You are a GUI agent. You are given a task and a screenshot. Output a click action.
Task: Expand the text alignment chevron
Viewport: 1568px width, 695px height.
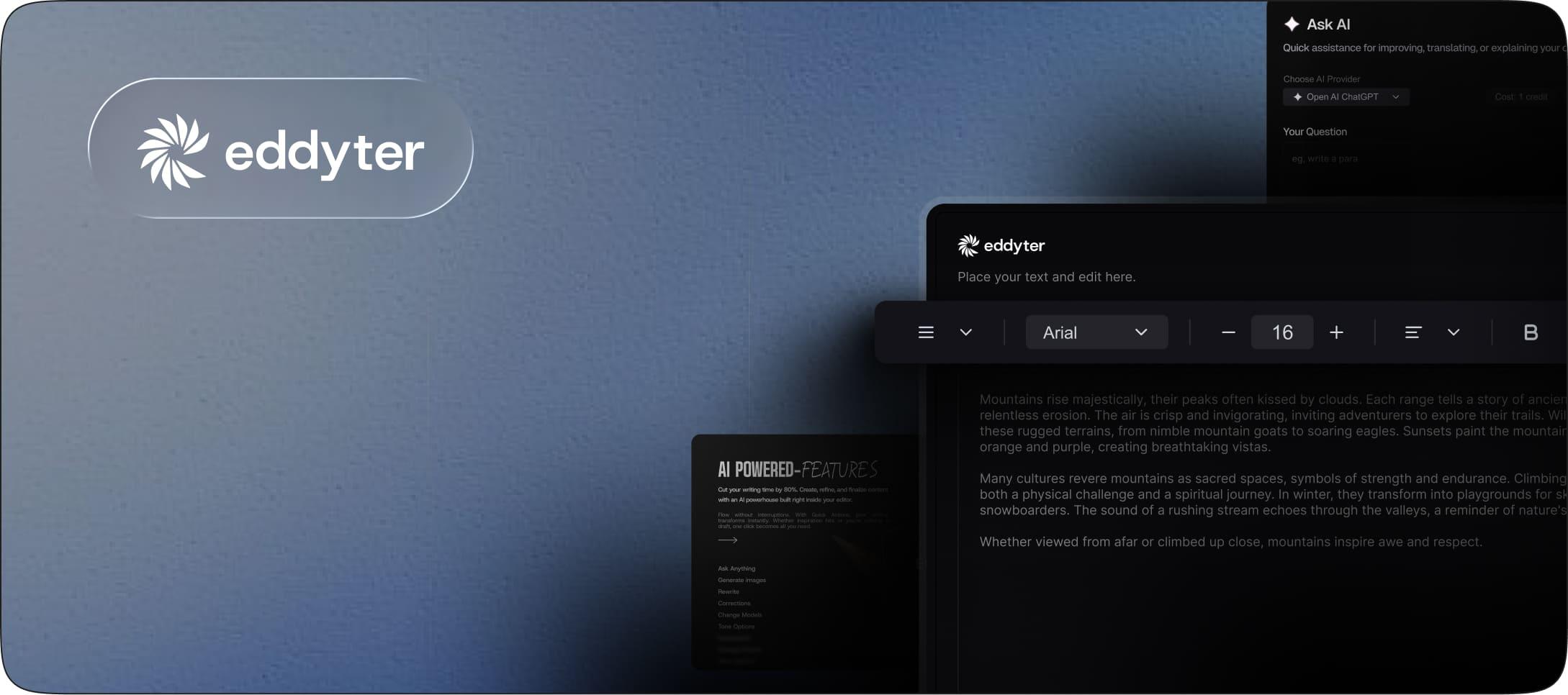click(1454, 332)
